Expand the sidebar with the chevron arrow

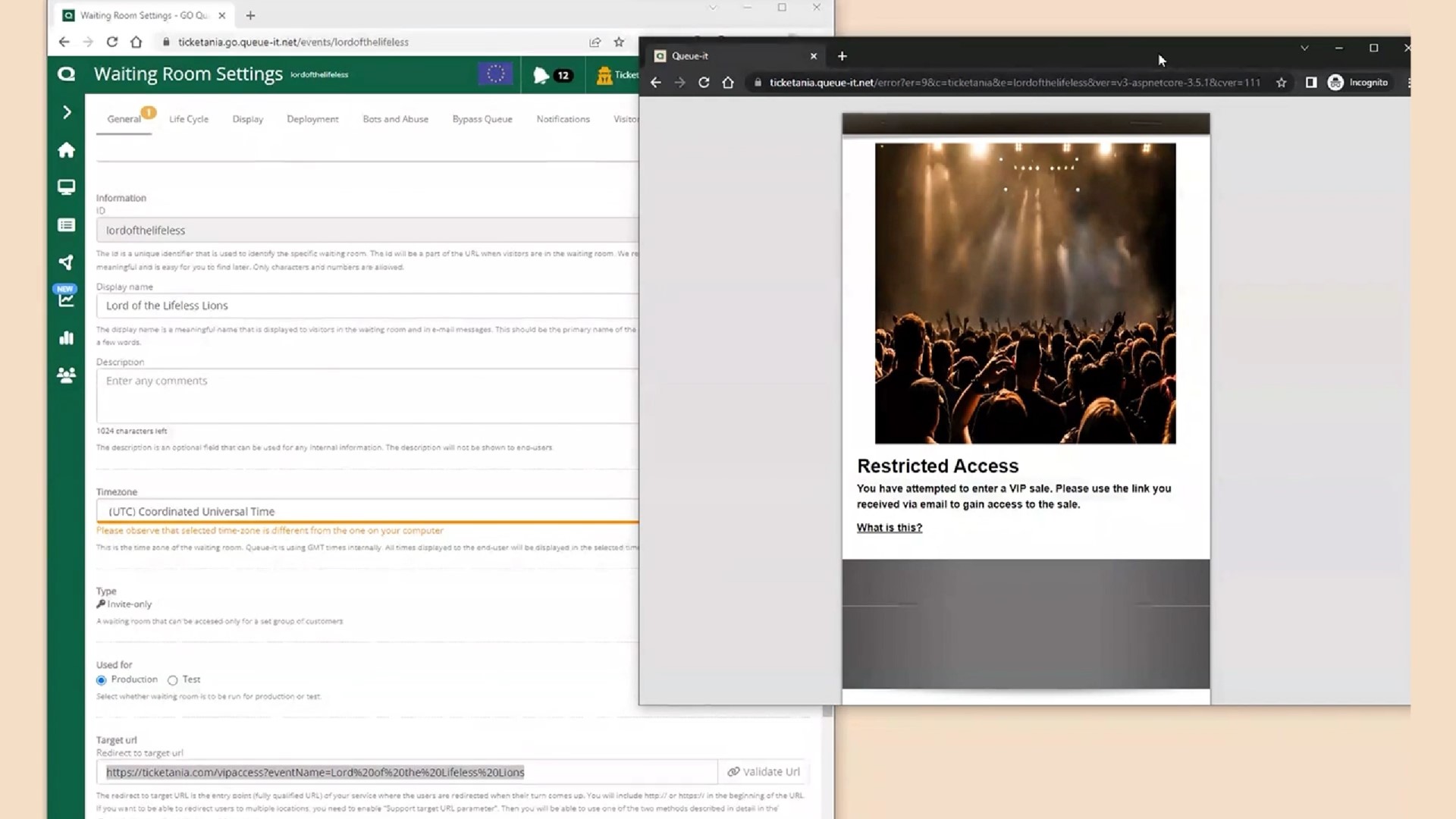67,113
